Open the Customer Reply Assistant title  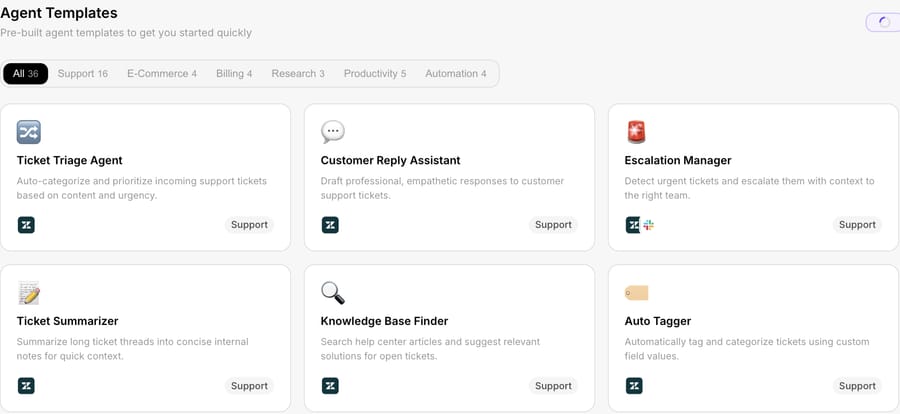click(x=390, y=161)
